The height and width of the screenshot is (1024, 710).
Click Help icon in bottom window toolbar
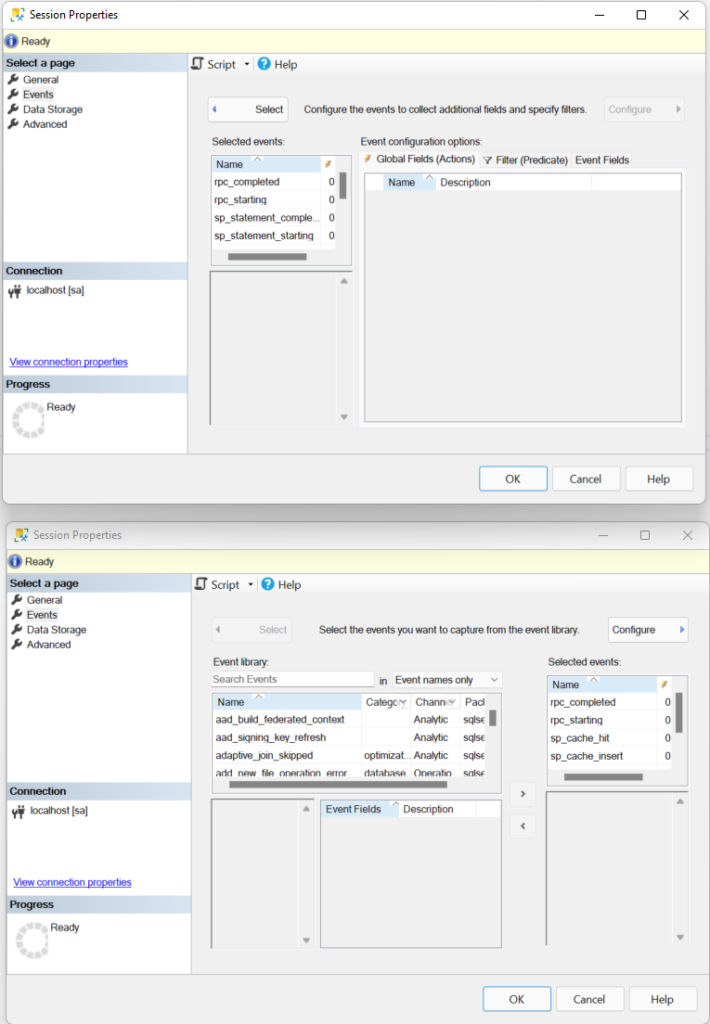(268, 584)
